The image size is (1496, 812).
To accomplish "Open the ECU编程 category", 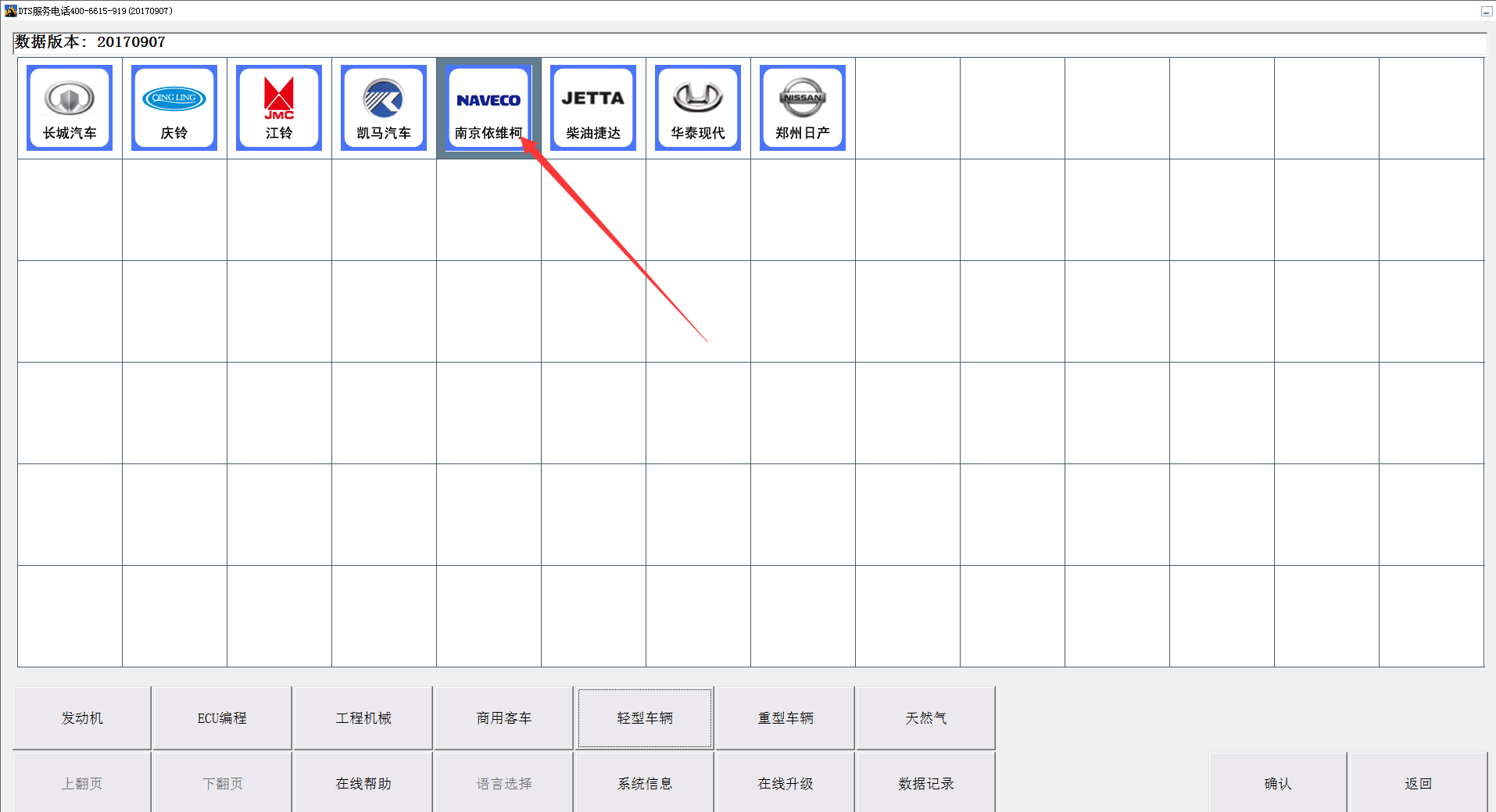I will (223, 718).
